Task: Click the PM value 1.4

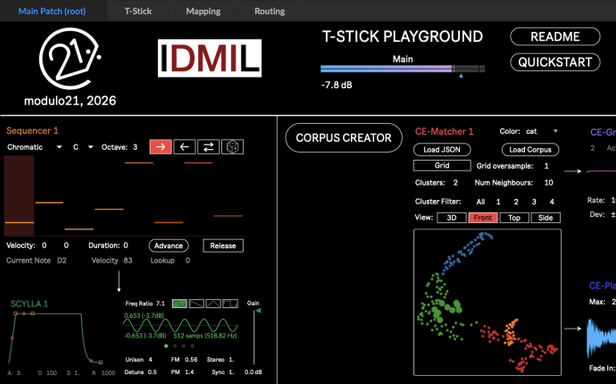Action: (189, 372)
